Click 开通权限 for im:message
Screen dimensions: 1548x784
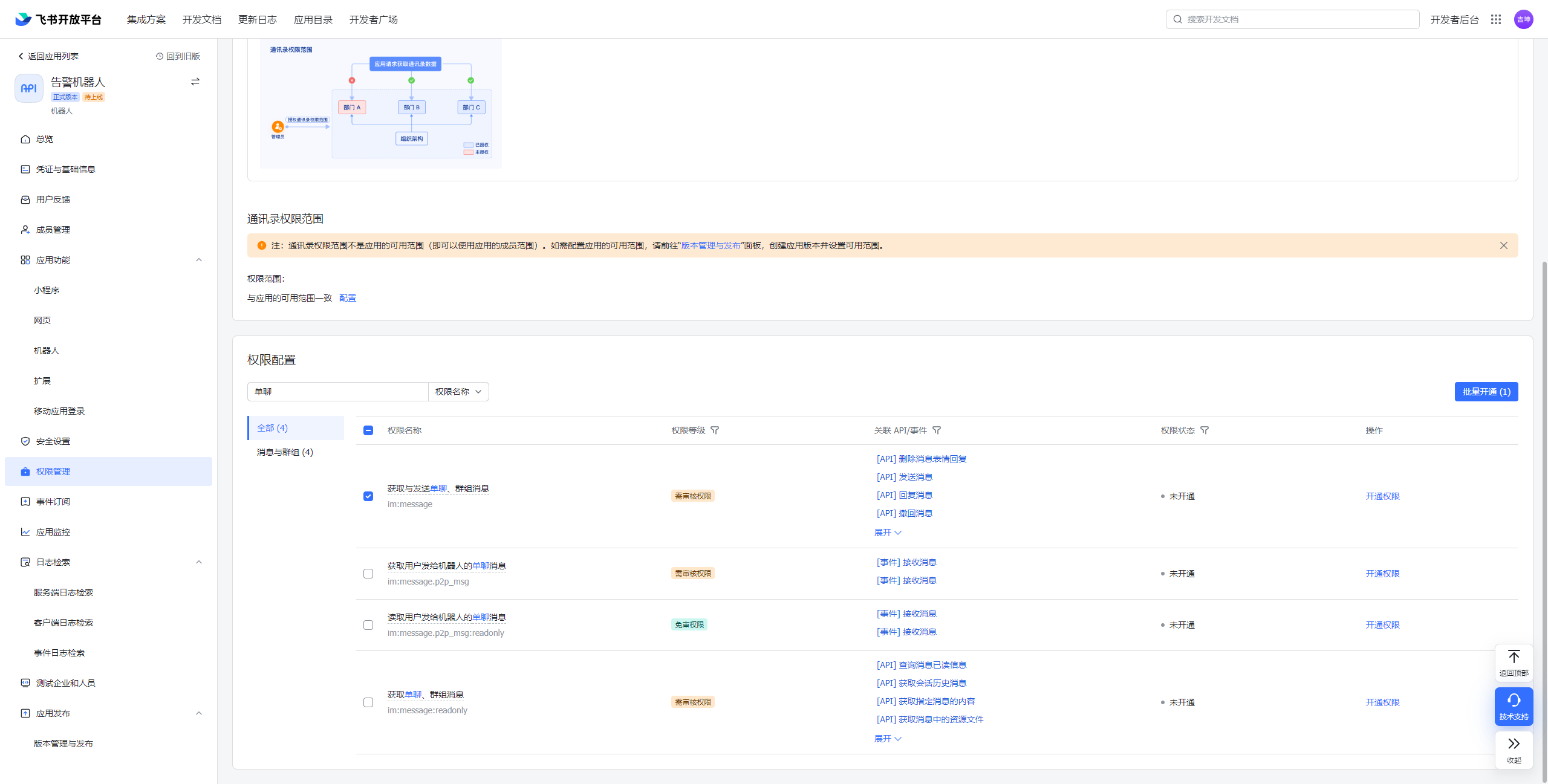1382,496
